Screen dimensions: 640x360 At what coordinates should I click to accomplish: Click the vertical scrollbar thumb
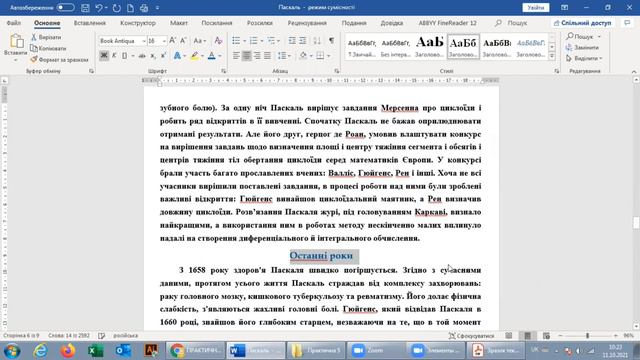point(636,223)
